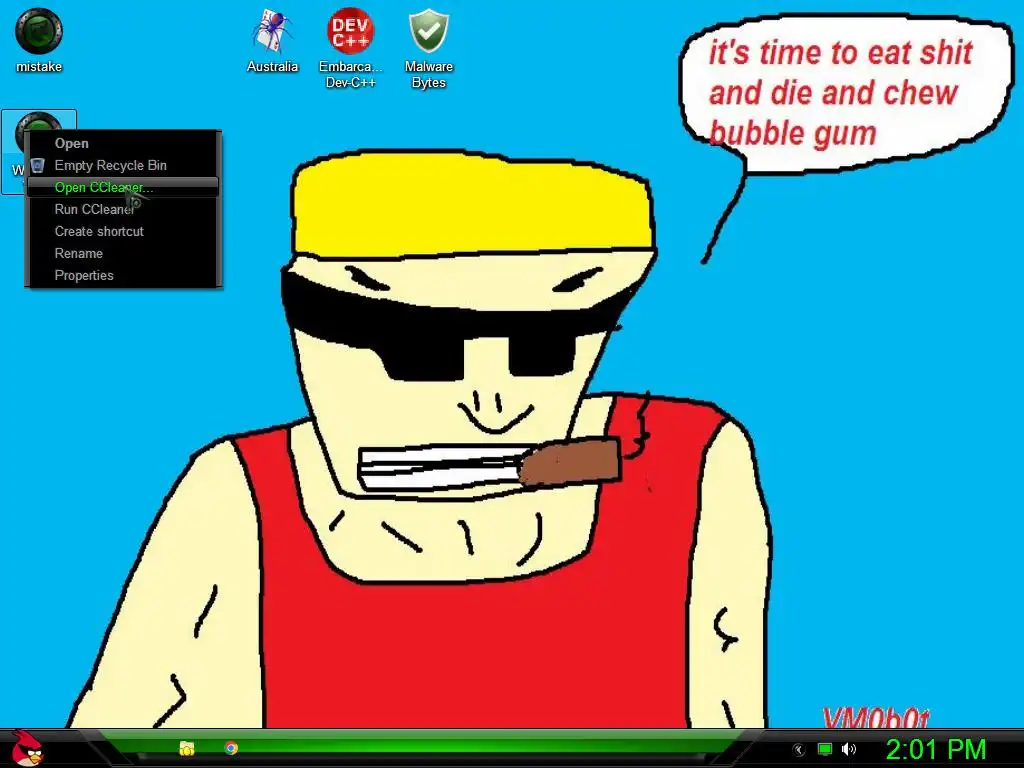Click the green monitor tray icon

tap(825, 749)
